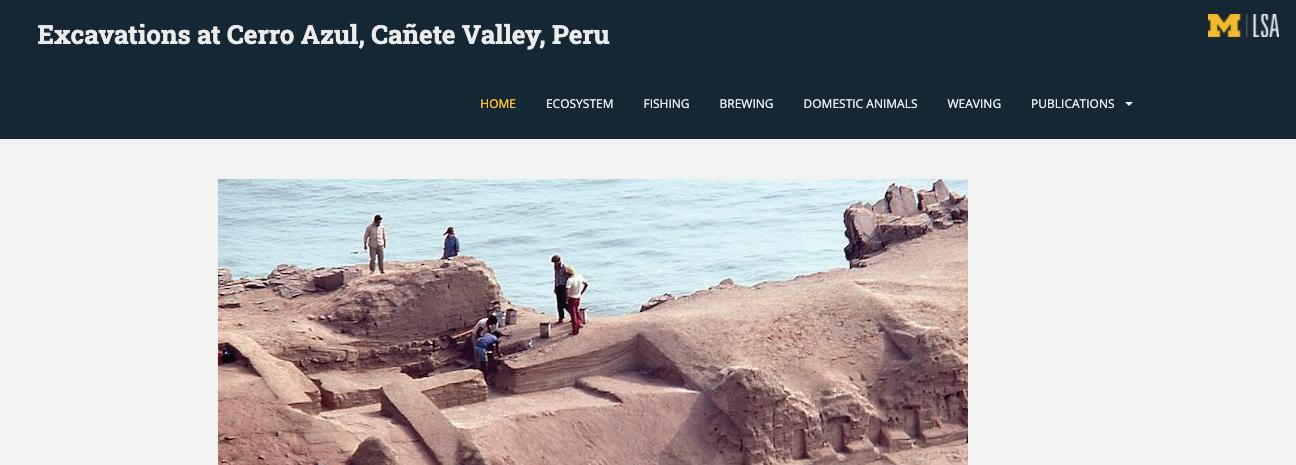Viewport: 1296px width, 465px height.
Task: Navigate to the Fishing section
Action: pos(666,104)
